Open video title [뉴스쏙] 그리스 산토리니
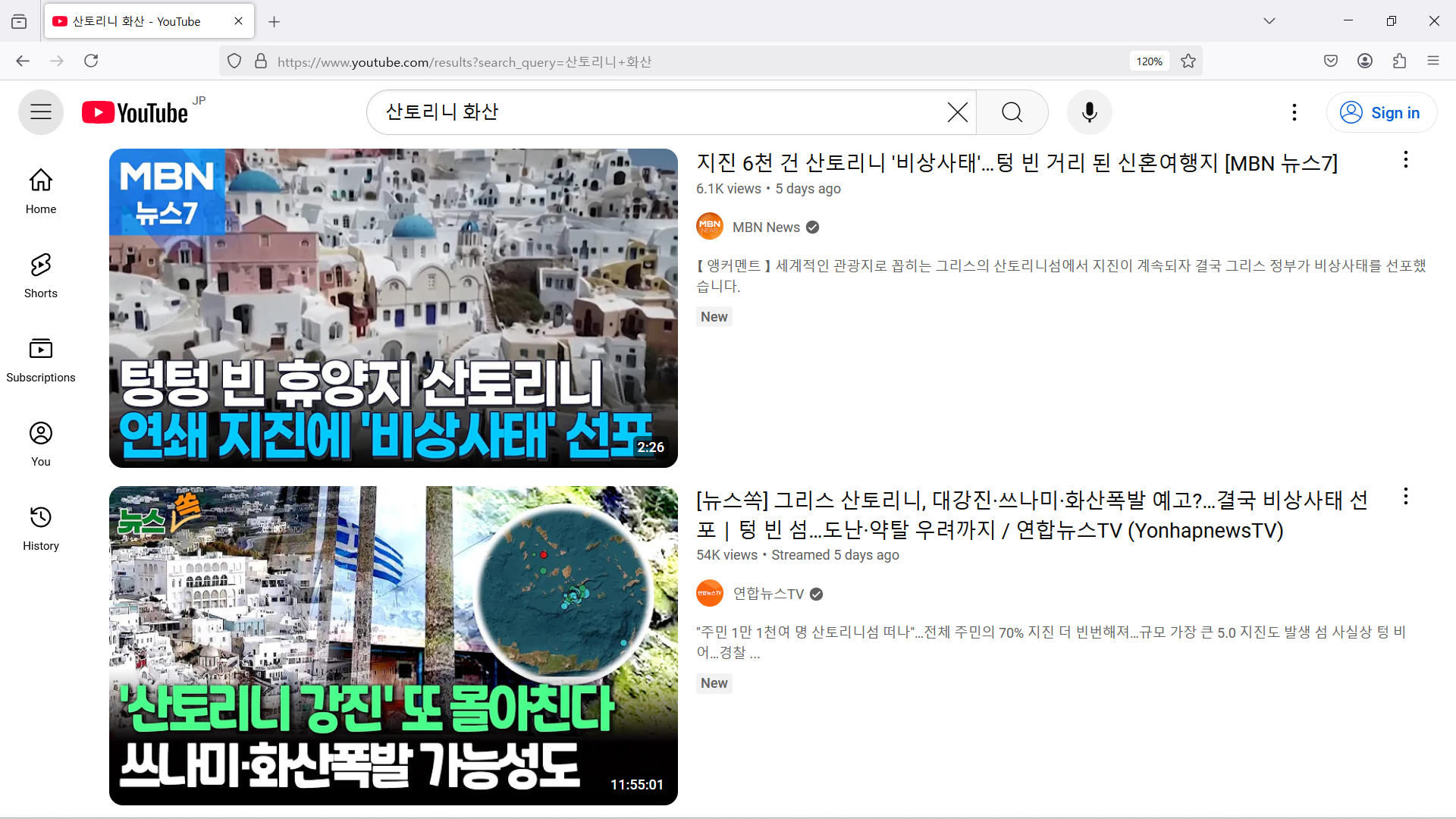 1032,515
